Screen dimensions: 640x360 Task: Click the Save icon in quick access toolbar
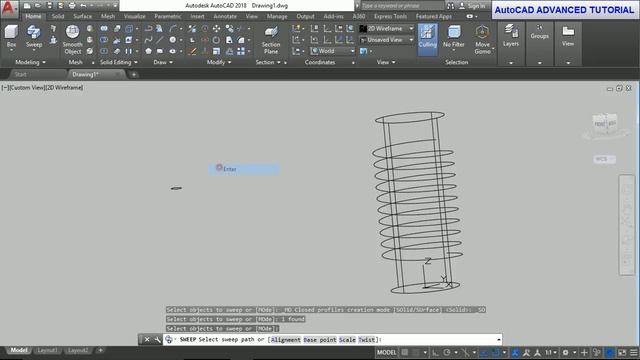(x=49, y=6)
